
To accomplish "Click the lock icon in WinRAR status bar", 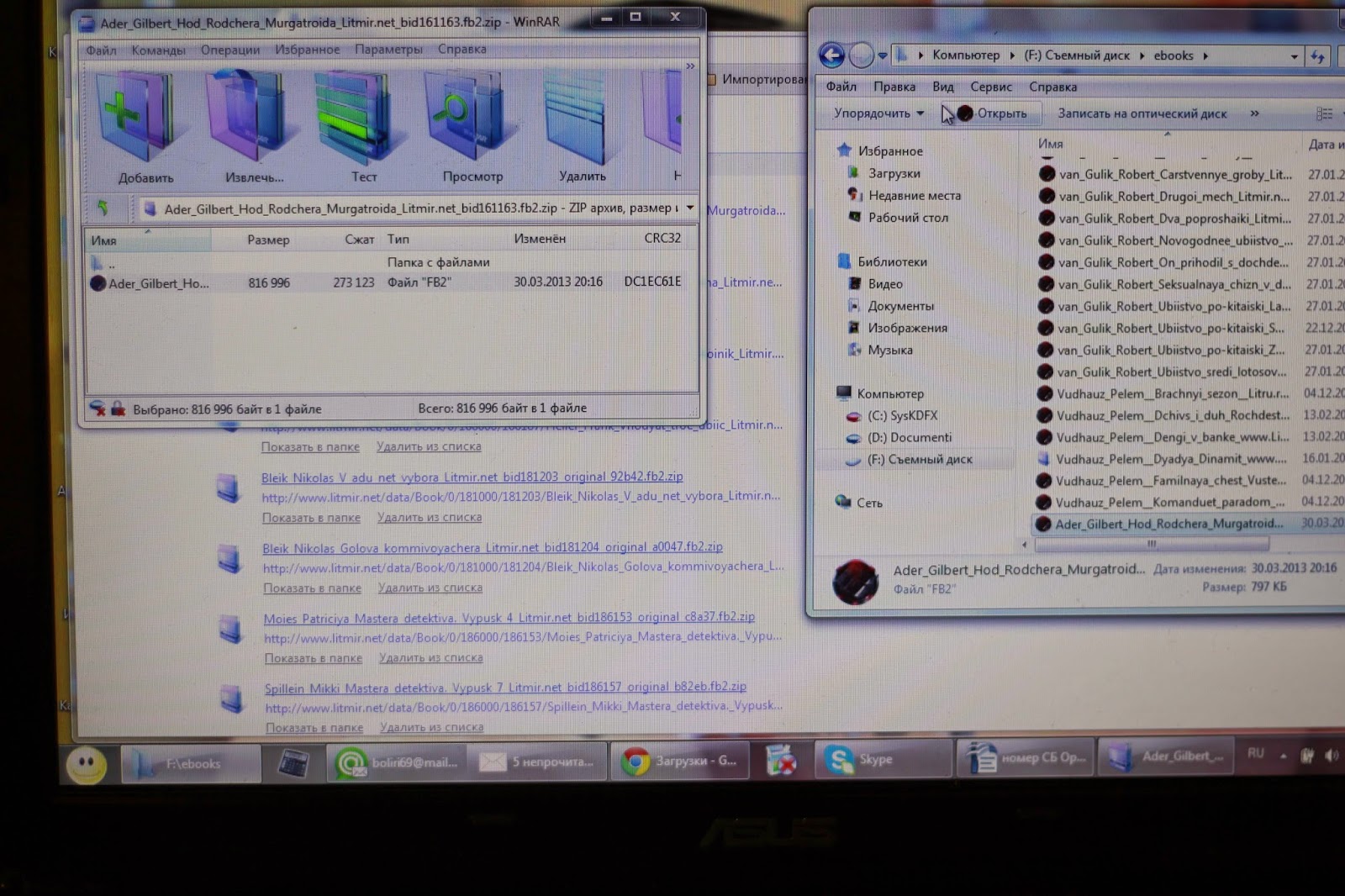I will [x=118, y=408].
